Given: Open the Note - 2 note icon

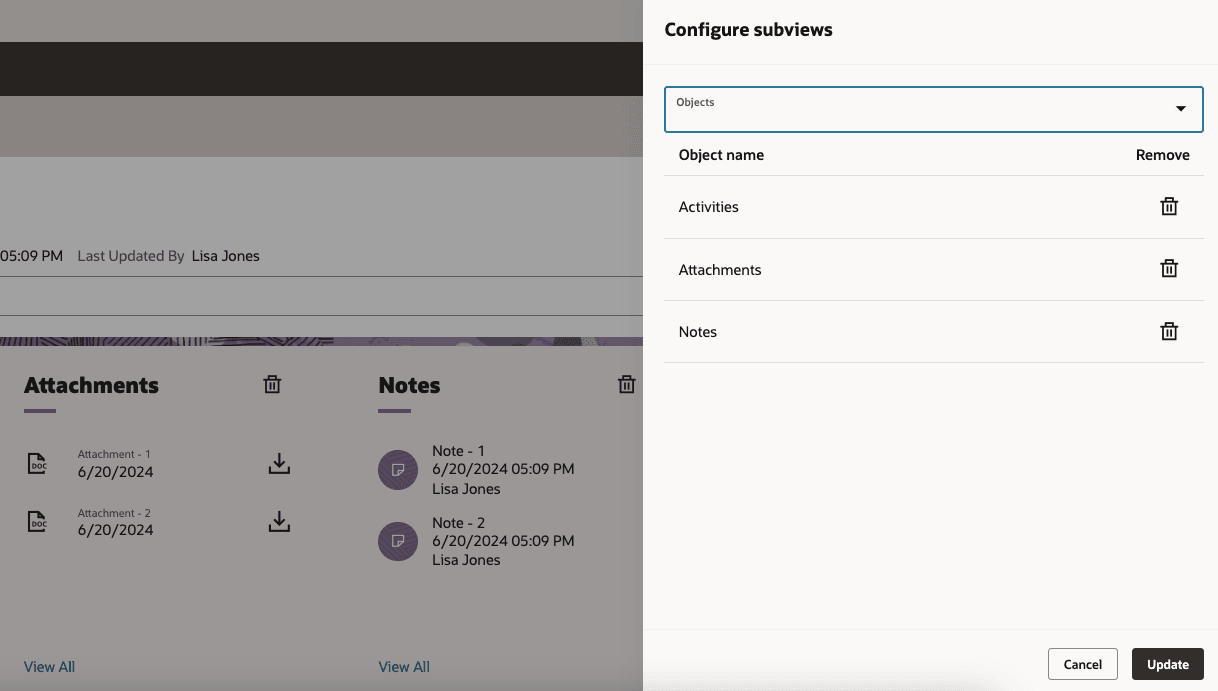Looking at the screenshot, I should [398, 541].
